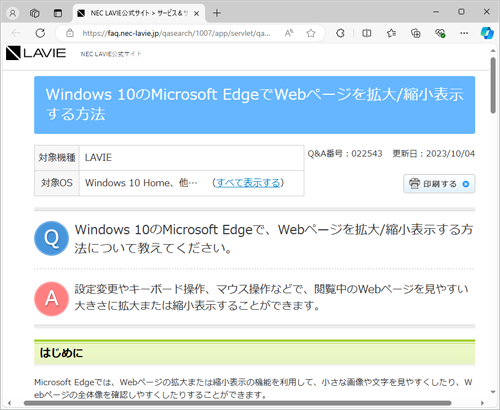Click the scroll up arrow
500x410 pixels.
click(x=493, y=51)
